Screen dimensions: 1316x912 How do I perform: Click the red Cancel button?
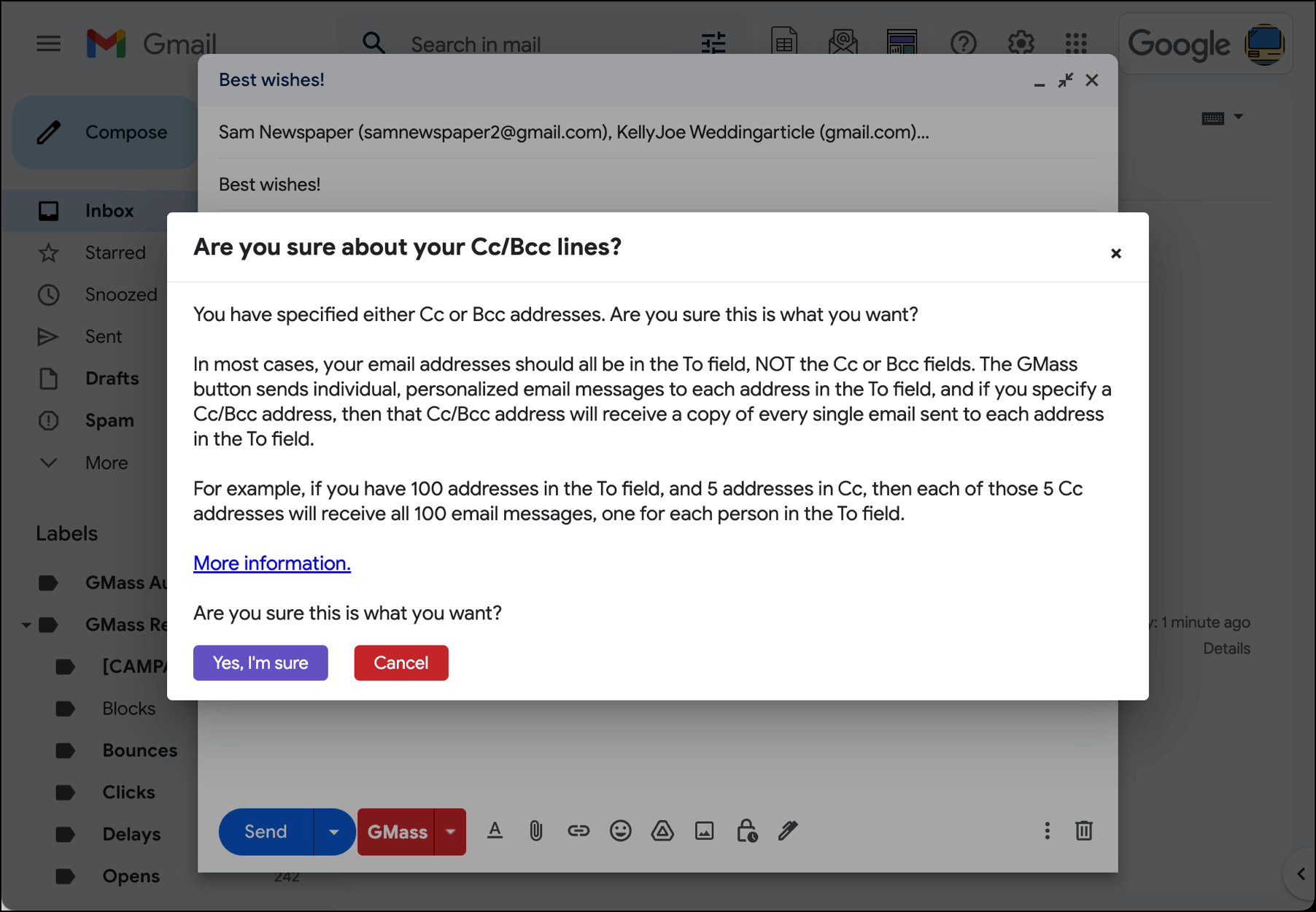click(x=401, y=662)
